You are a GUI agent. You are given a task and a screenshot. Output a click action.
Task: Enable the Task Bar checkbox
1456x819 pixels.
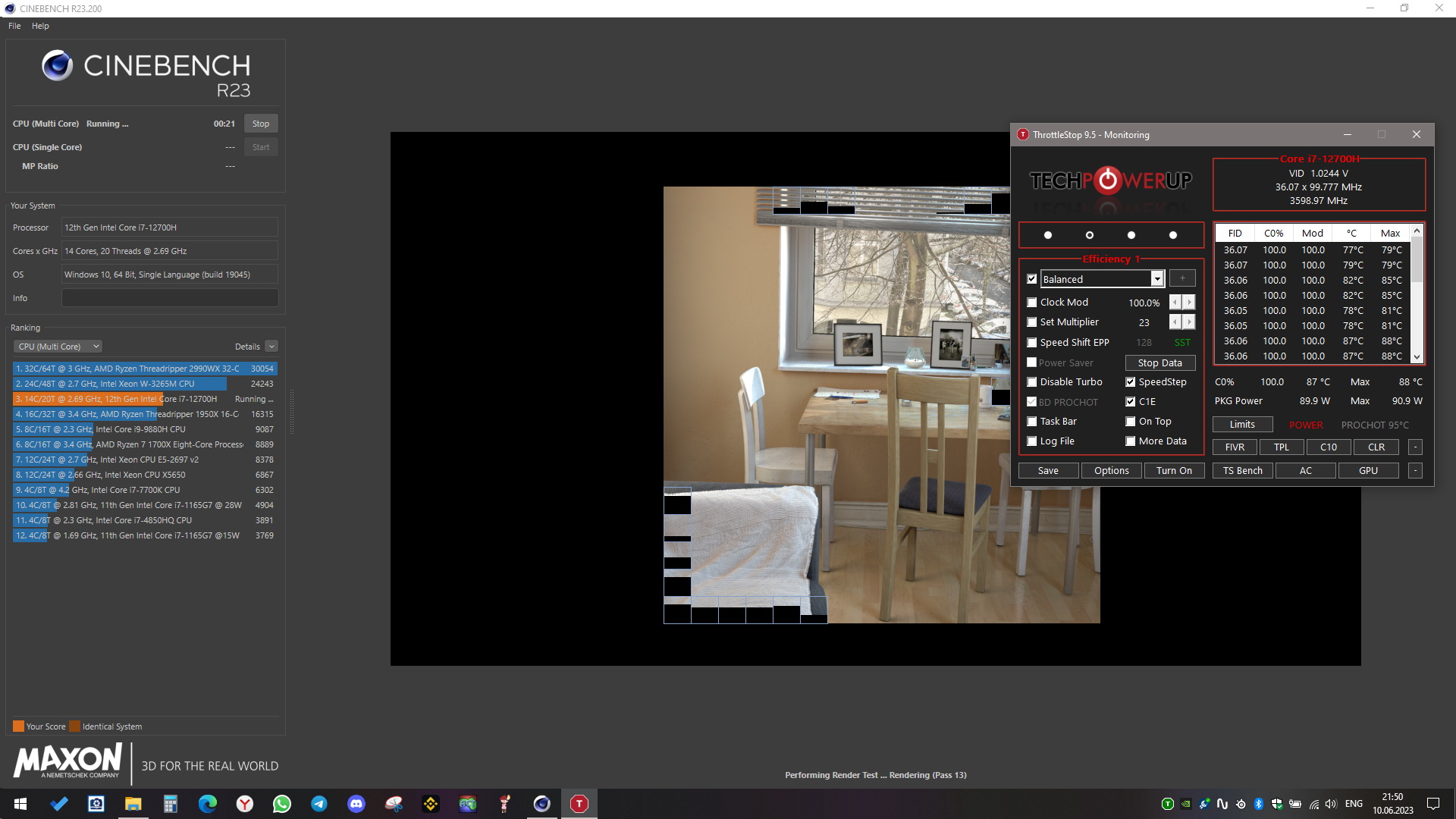pyautogui.click(x=1031, y=422)
